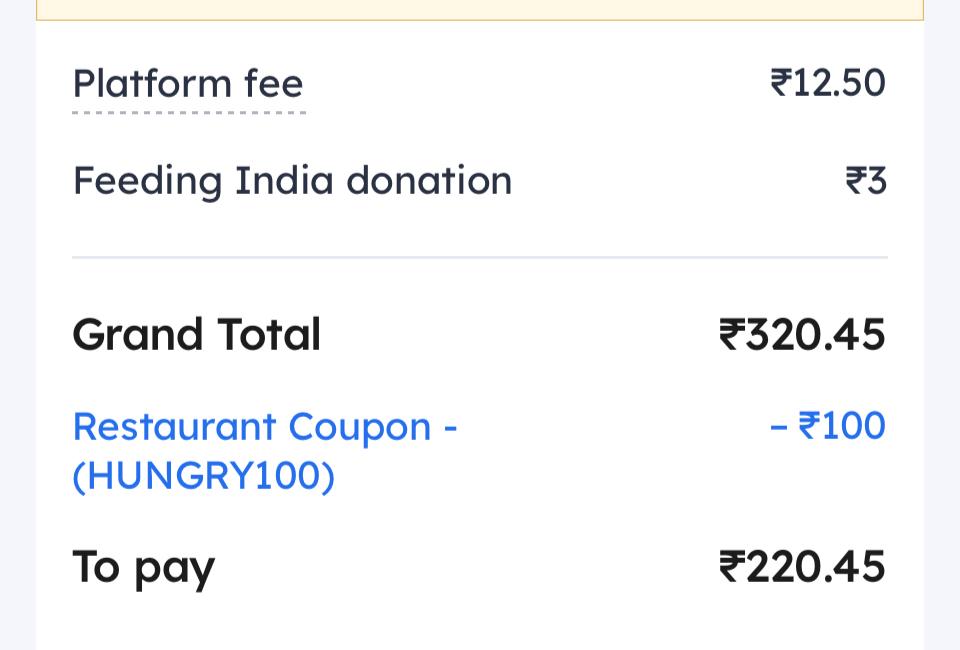This screenshot has width=960, height=650.
Task: Click the ₹100 coupon discount amount
Action: coord(842,425)
